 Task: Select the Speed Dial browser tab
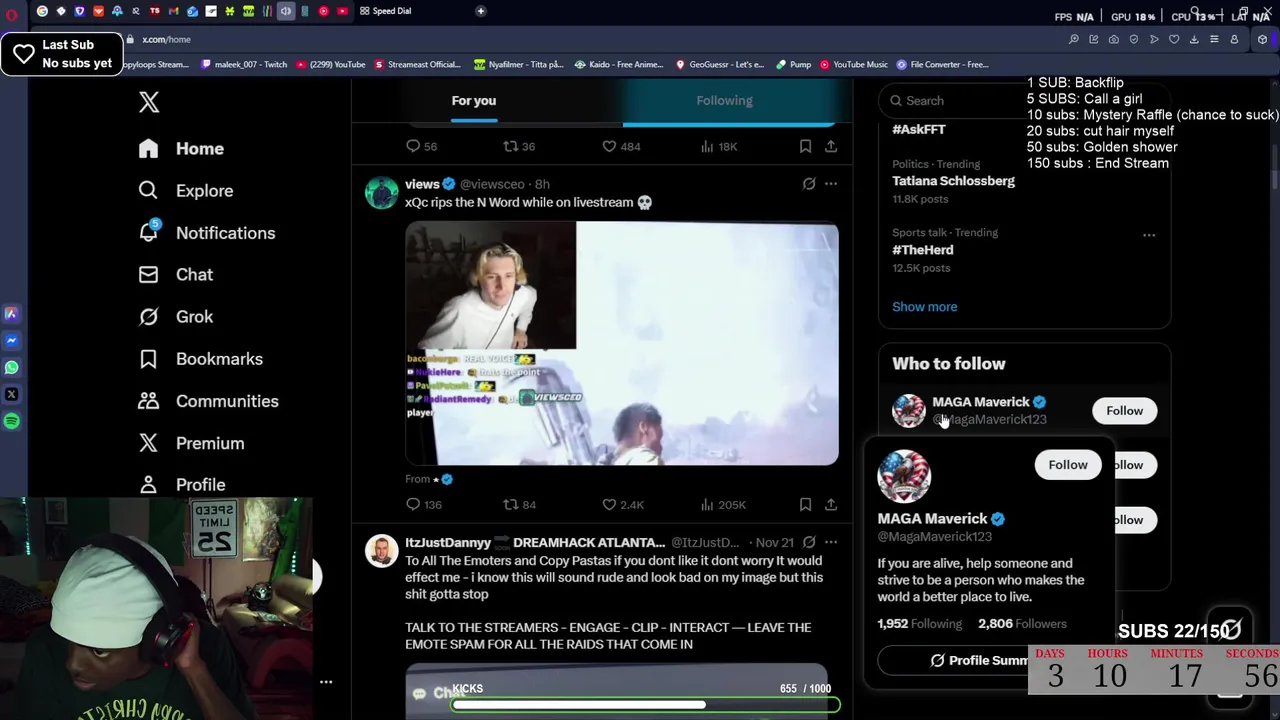[x=385, y=11]
